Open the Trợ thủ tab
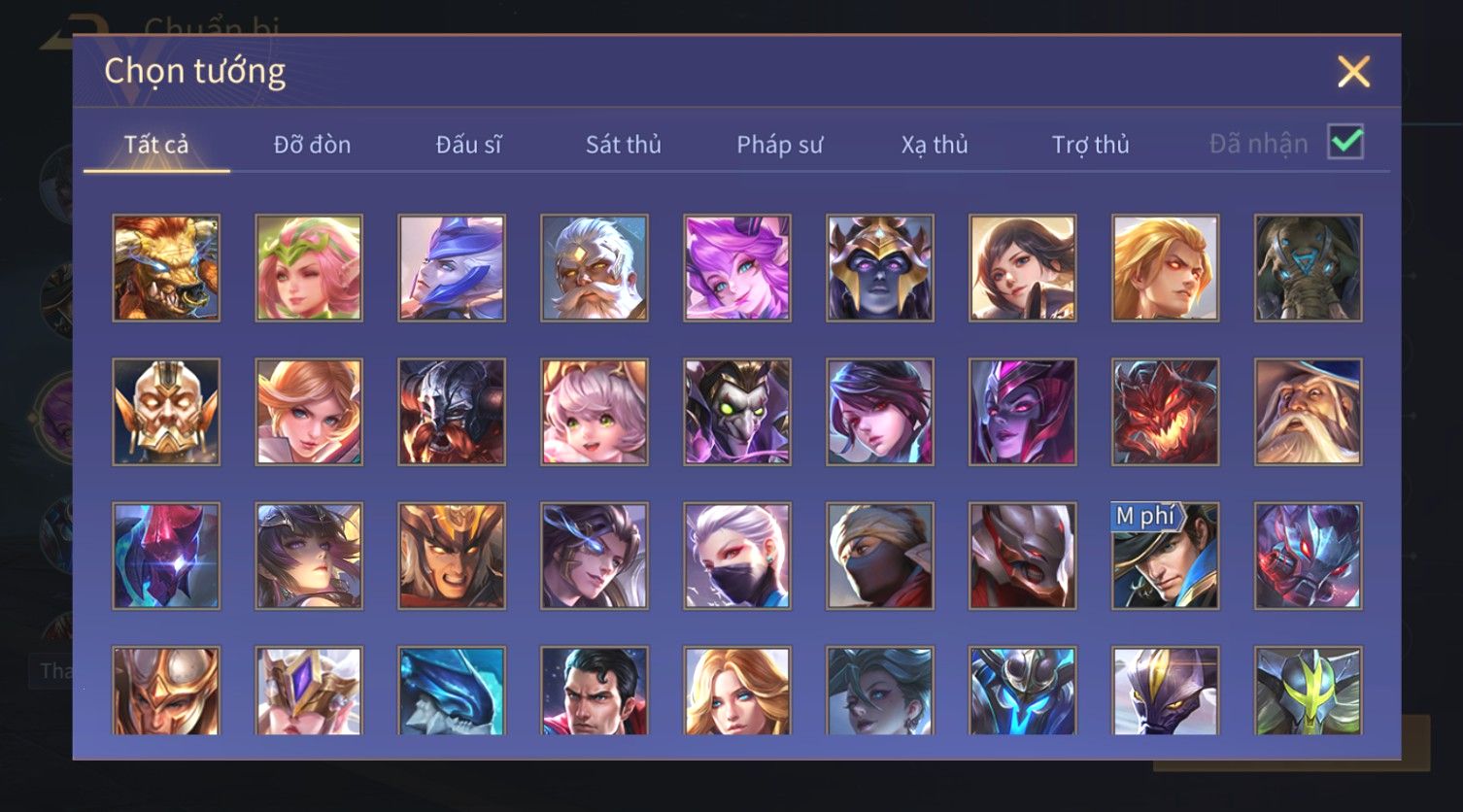Viewport: 1463px width, 812px height. [1090, 145]
